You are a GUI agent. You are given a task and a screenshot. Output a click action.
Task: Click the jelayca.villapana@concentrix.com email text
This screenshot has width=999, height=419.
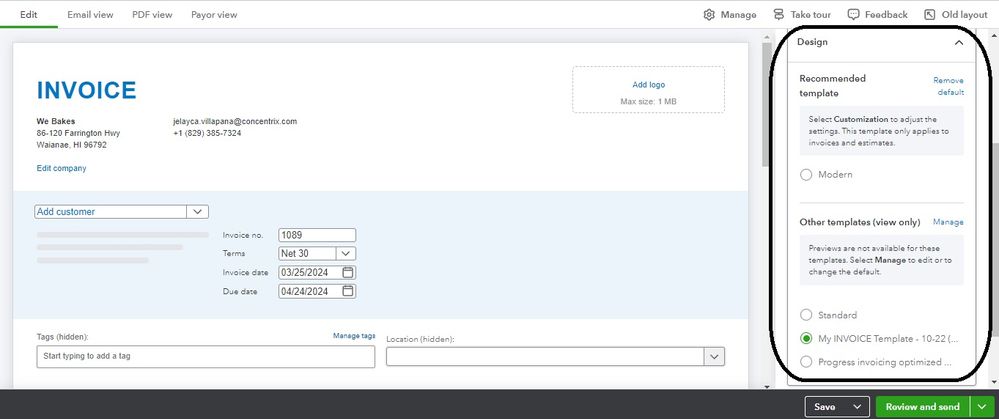(x=234, y=121)
